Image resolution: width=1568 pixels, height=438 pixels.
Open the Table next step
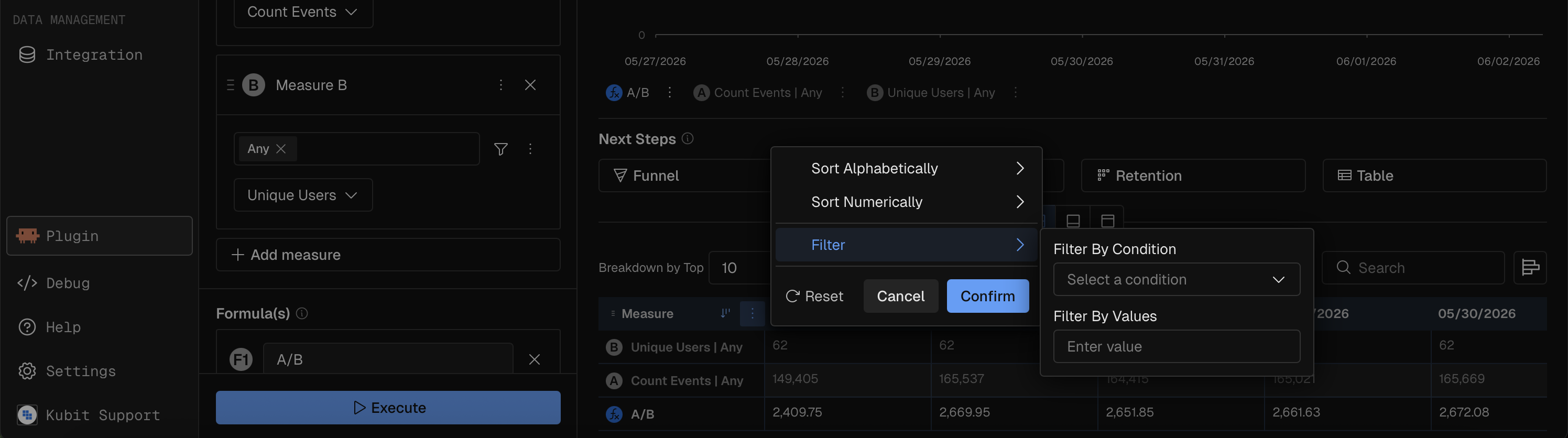tap(1434, 176)
